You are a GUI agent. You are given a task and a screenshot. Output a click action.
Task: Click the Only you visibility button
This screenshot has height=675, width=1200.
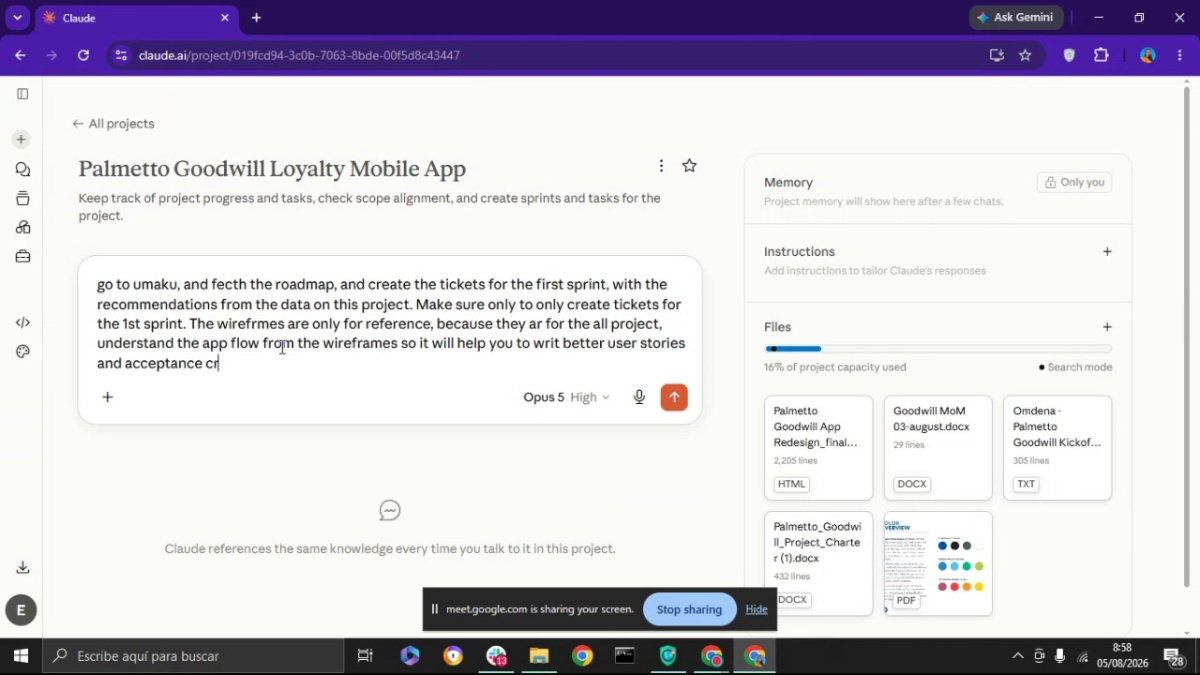pos(1074,182)
